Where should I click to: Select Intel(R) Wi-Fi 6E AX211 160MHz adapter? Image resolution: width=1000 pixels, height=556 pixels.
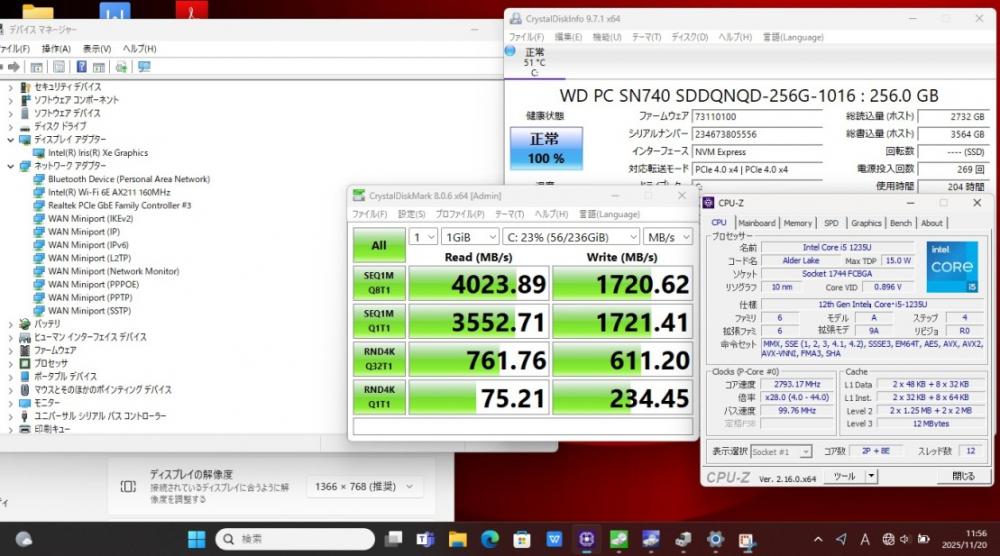(x=109, y=192)
